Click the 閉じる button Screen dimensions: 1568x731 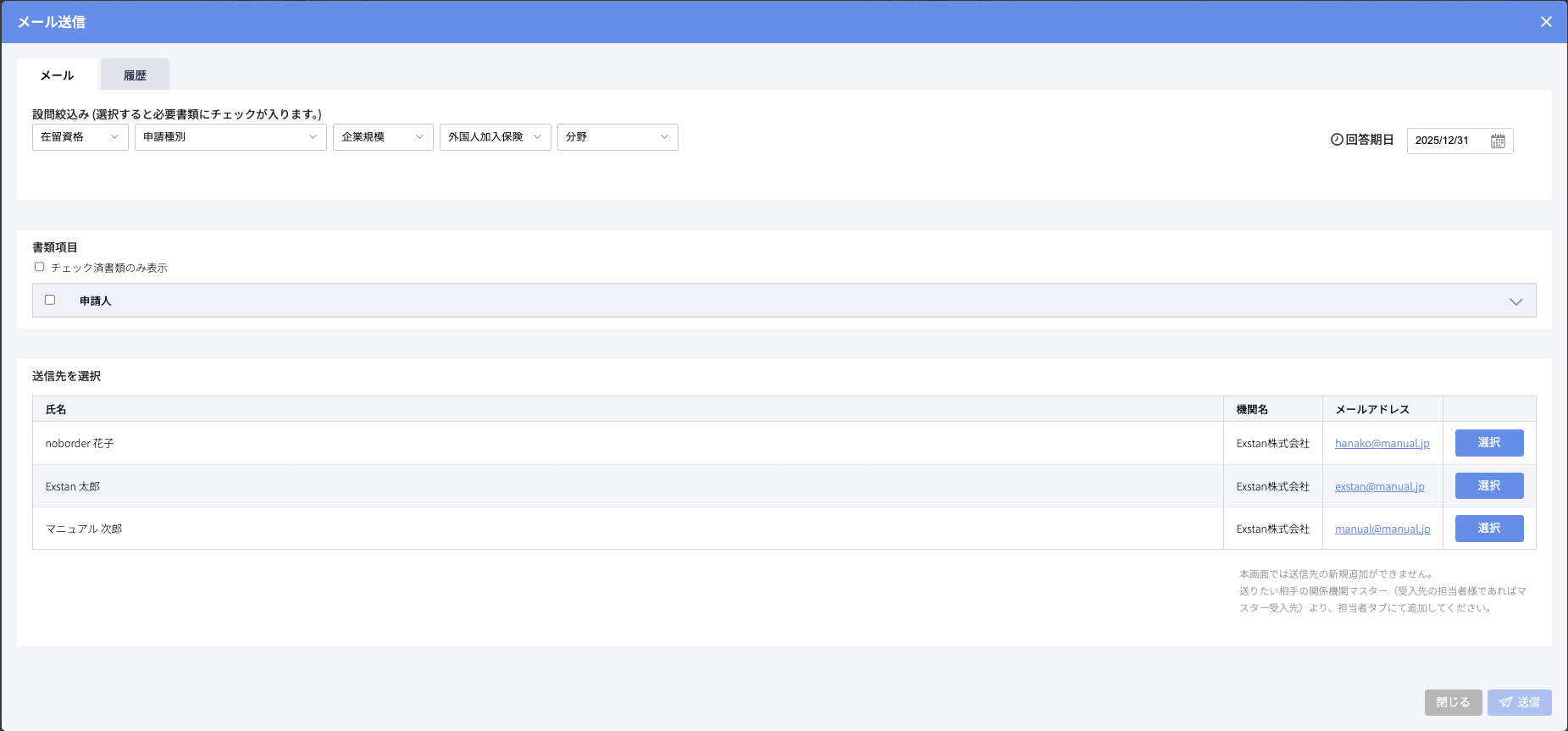point(1453,702)
